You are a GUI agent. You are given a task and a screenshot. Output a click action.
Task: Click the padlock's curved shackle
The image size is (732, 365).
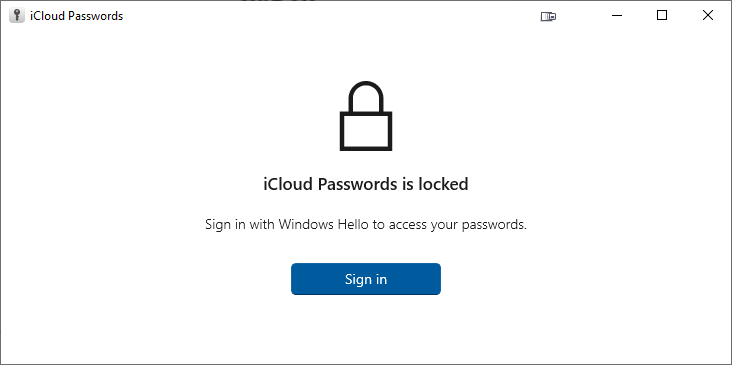(366, 96)
